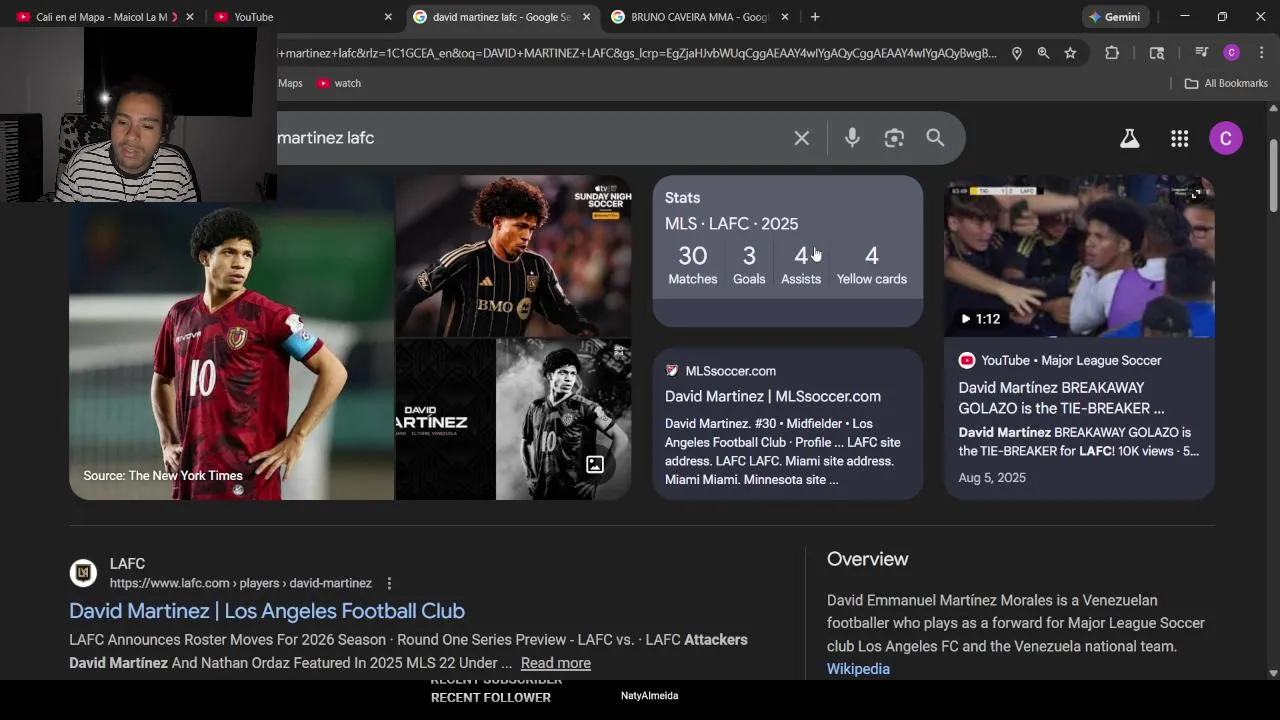Open the Chrome three-dot menu

(1261, 53)
